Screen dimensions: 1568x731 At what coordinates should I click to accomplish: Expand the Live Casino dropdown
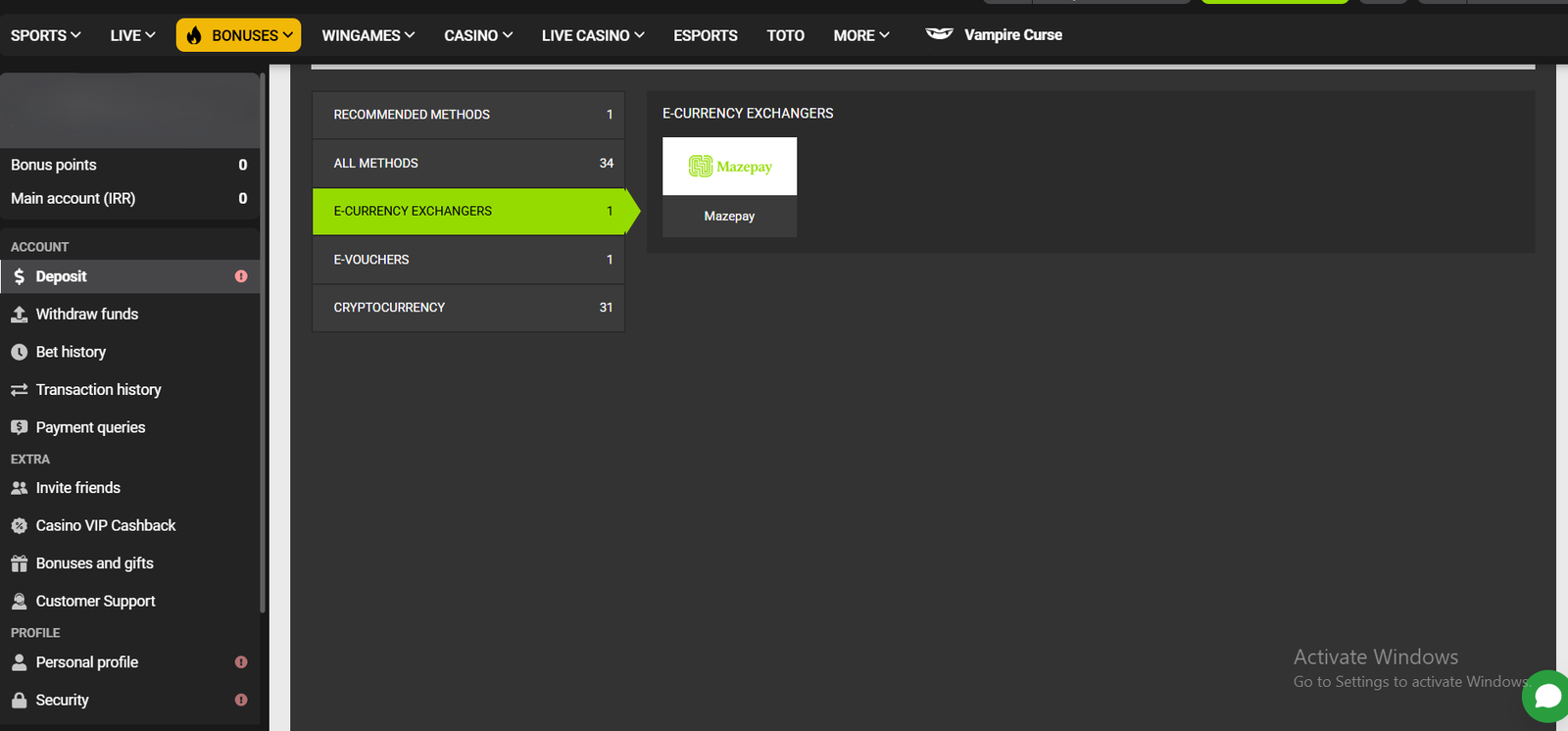pyautogui.click(x=592, y=35)
